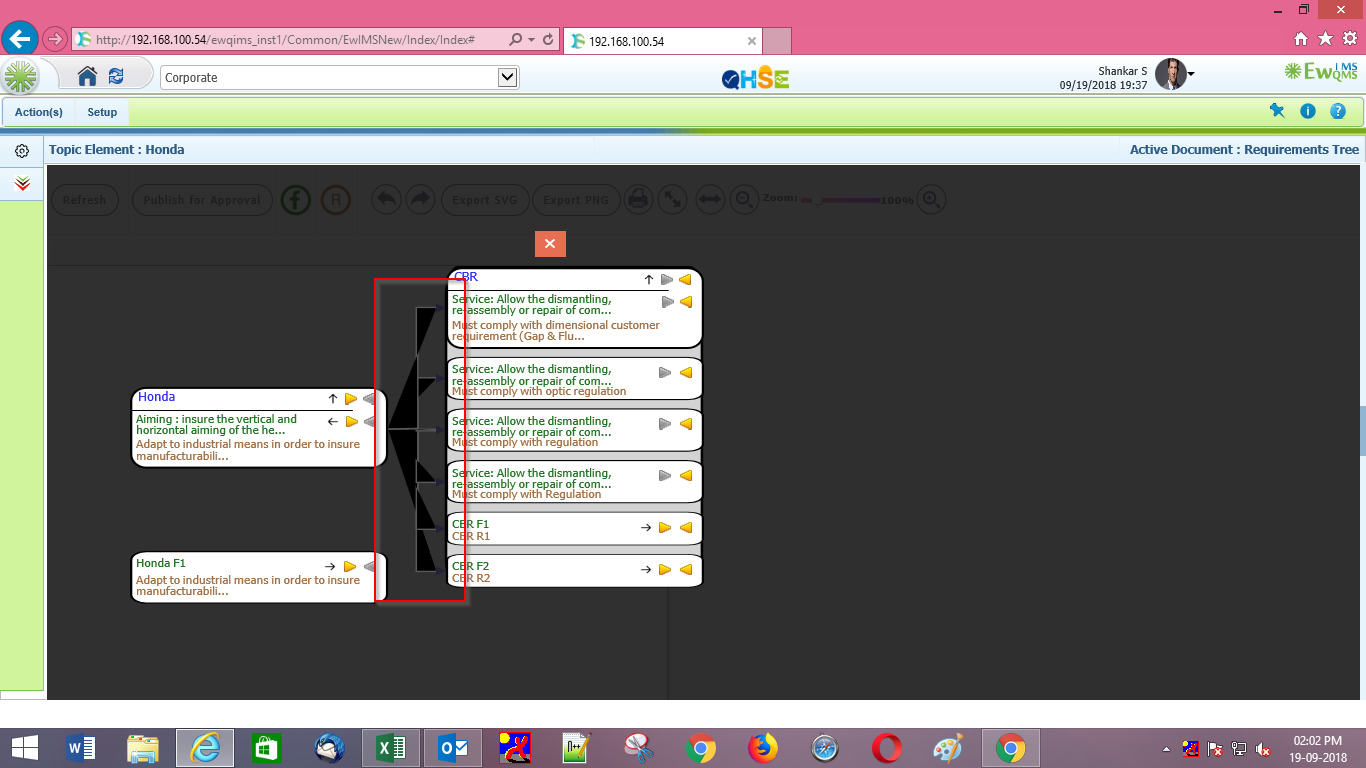Image resolution: width=1366 pixels, height=768 pixels.
Task: Click the up arrow in the CBR header
Action: pos(648,279)
